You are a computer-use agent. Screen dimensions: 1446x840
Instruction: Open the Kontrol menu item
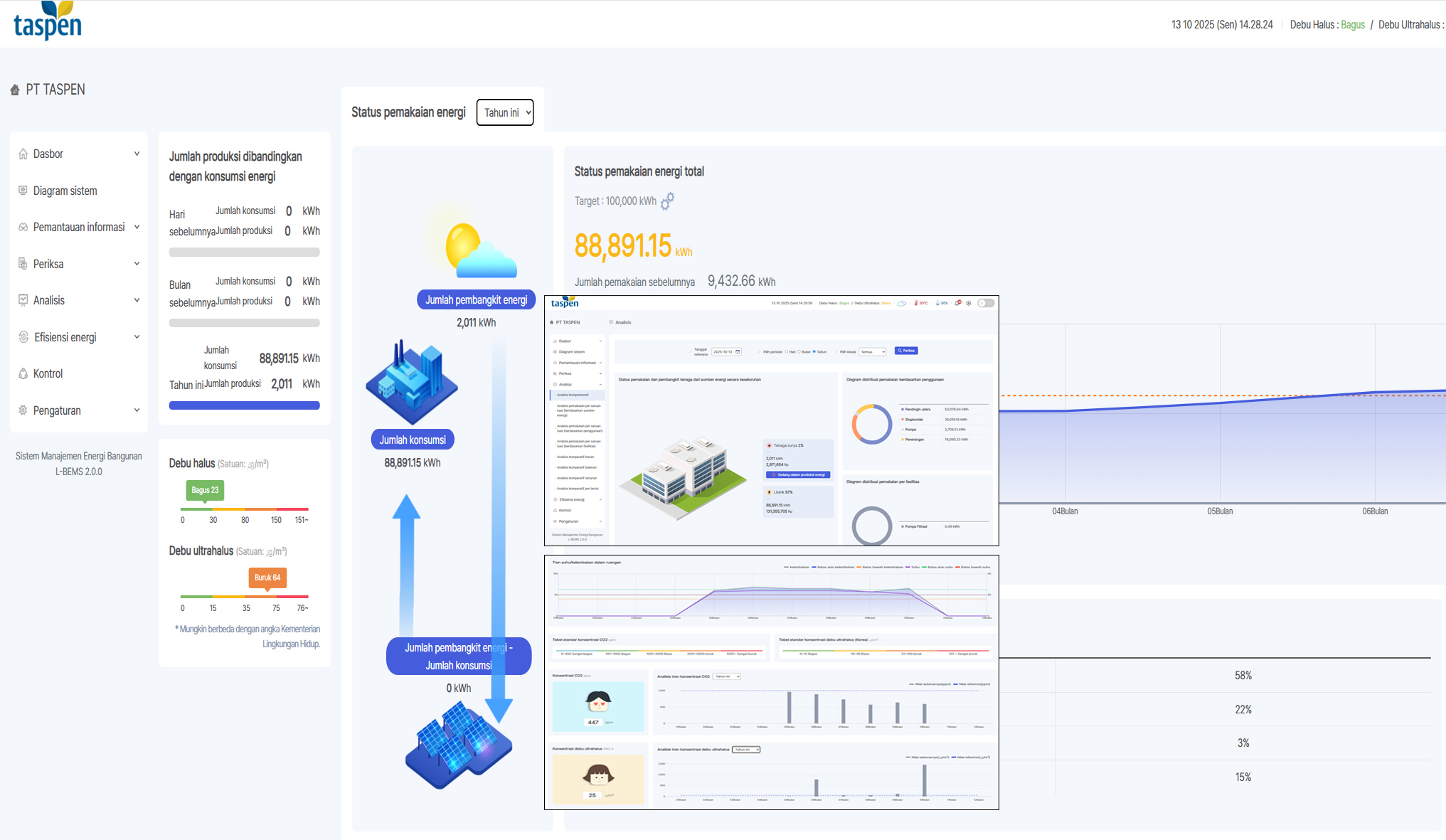[x=48, y=373]
